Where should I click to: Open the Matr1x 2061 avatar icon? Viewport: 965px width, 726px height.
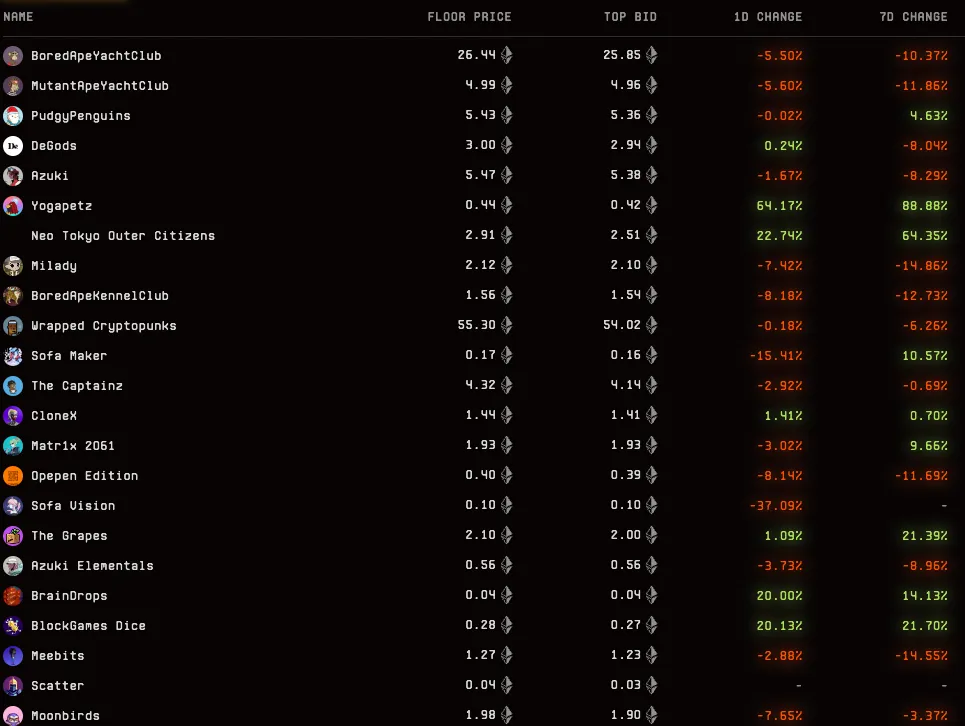tap(13, 446)
